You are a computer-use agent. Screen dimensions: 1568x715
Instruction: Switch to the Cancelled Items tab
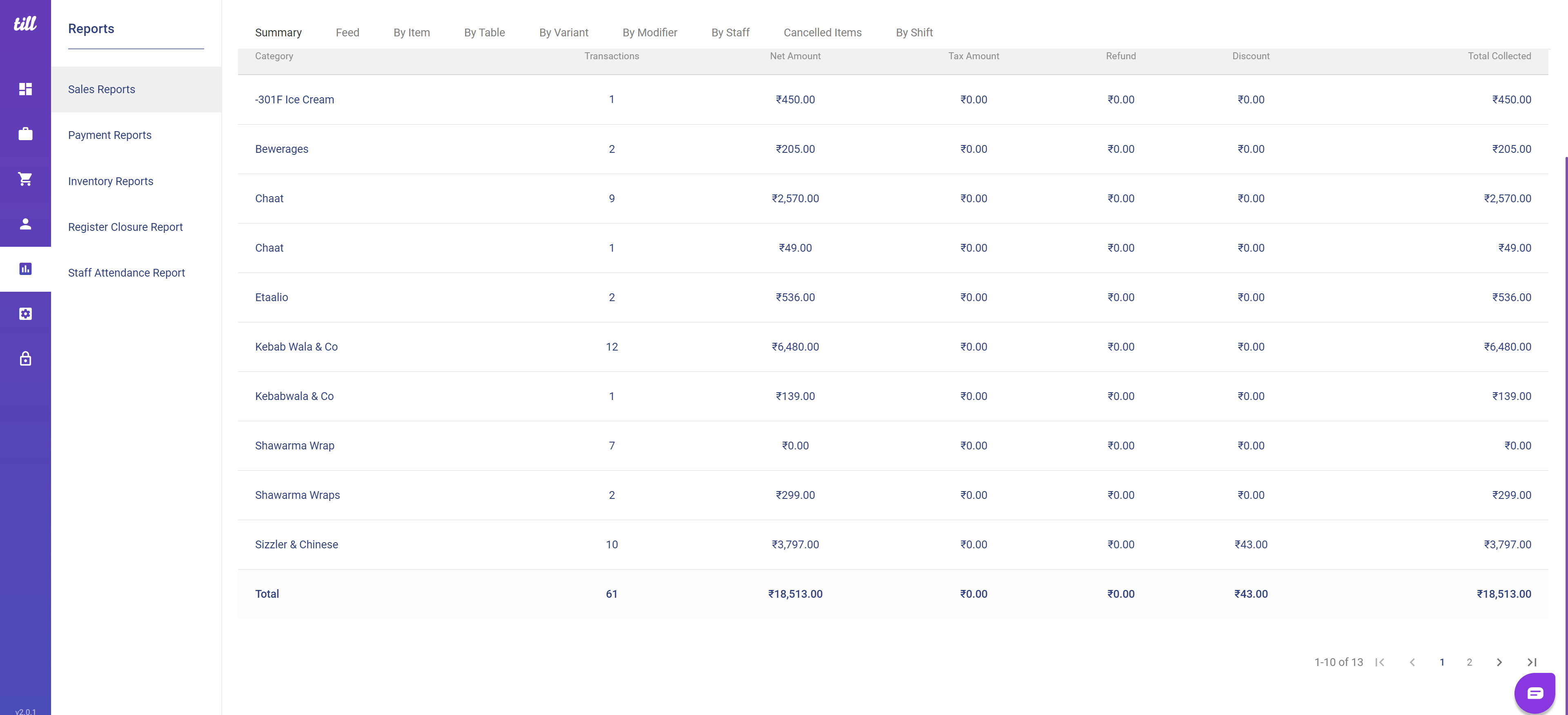point(822,32)
